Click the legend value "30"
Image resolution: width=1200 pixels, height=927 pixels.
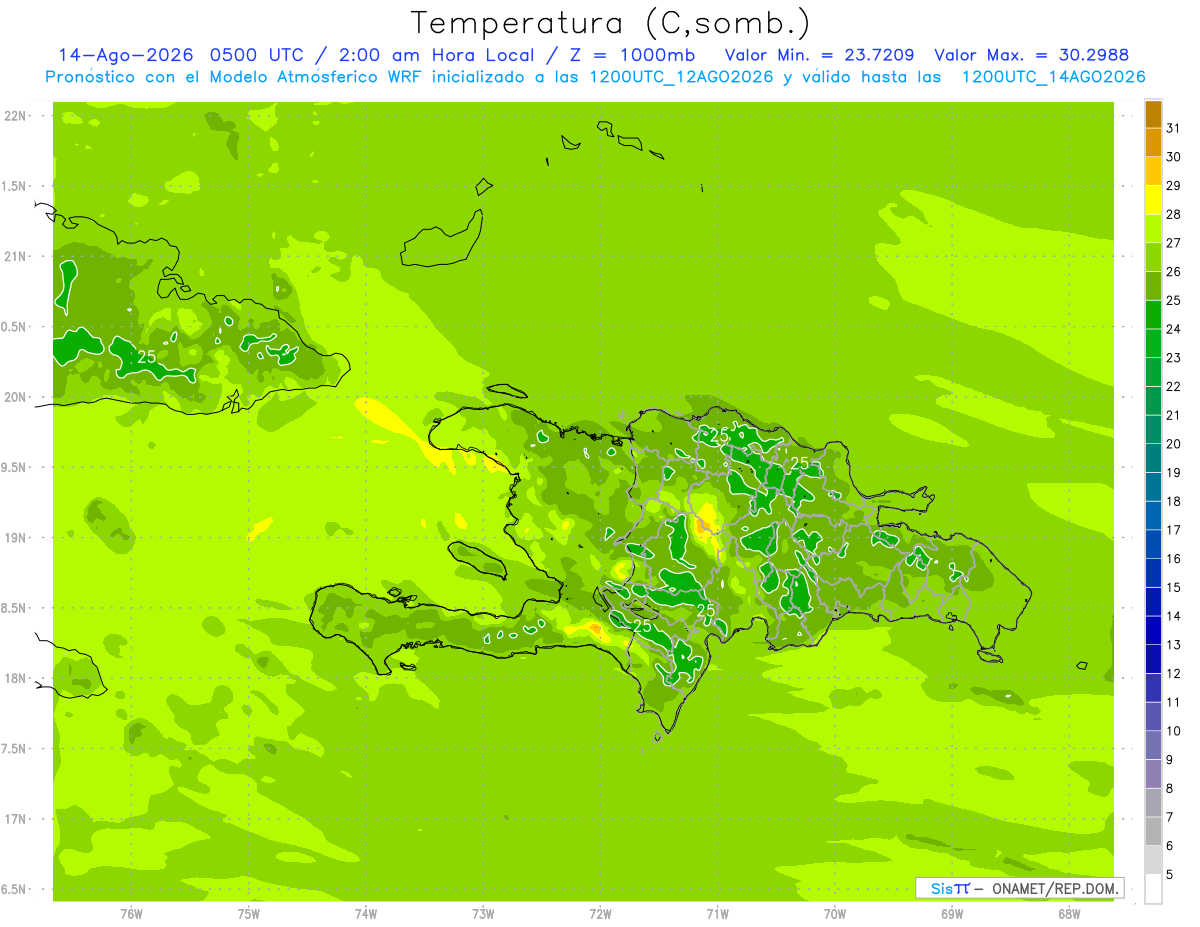click(x=1174, y=157)
